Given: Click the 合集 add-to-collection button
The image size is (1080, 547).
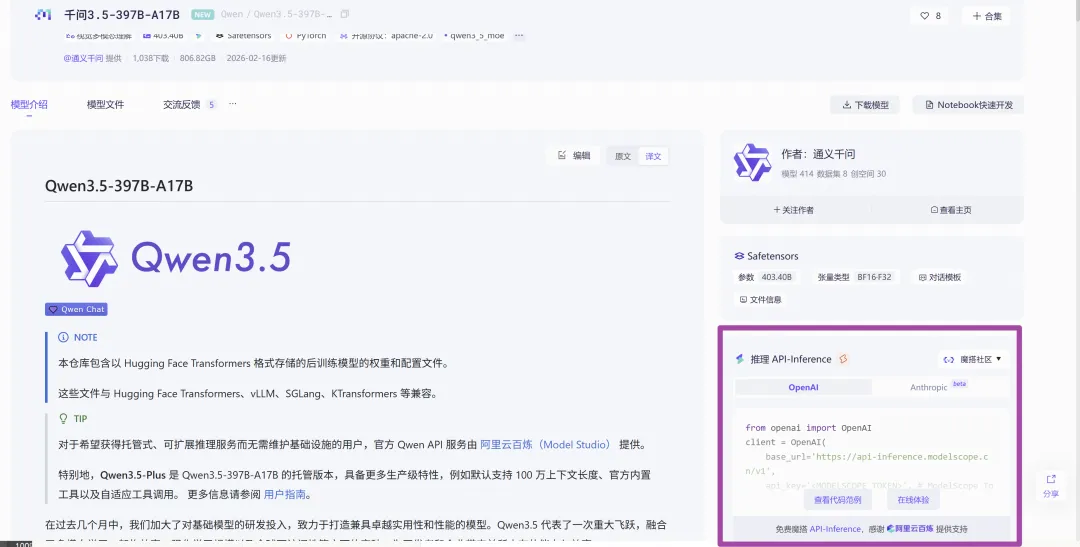Looking at the screenshot, I should [986, 16].
